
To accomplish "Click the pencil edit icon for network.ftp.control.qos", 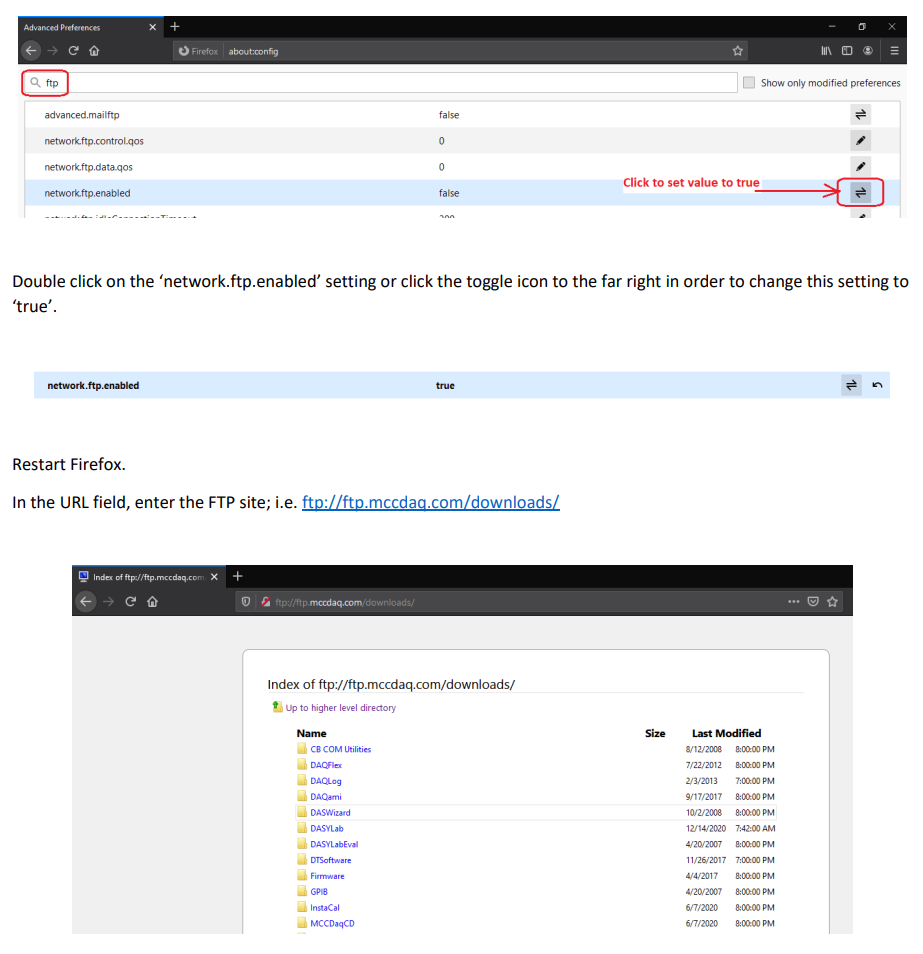I will point(861,141).
